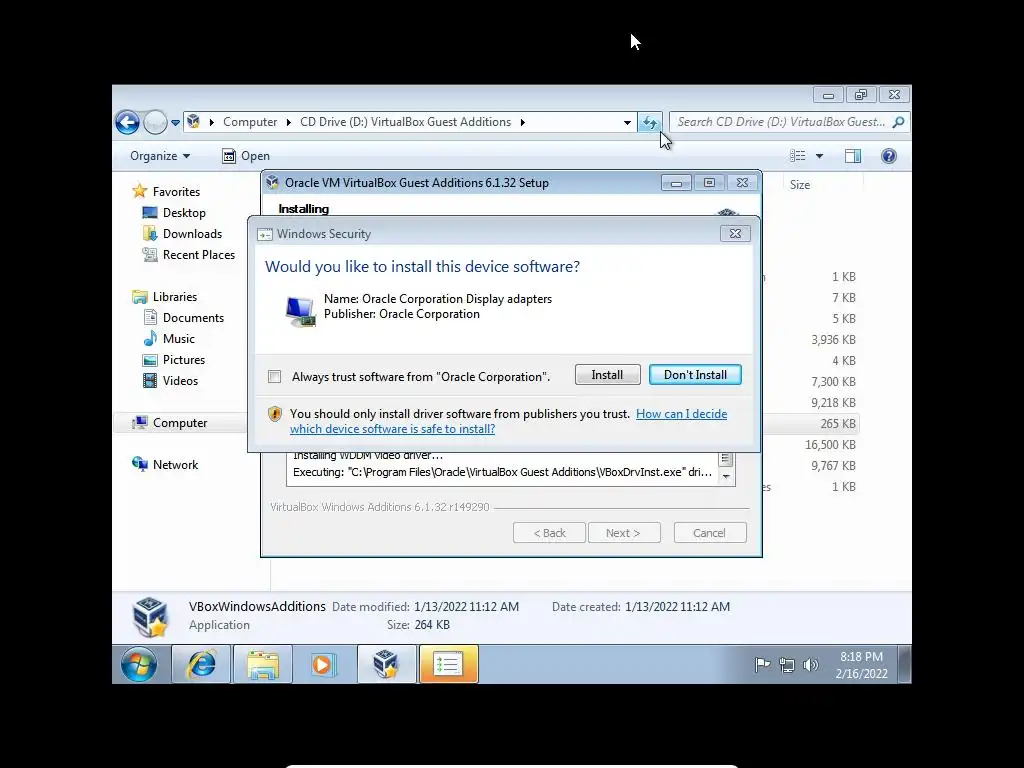This screenshot has height=768, width=1024.
Task: Click the Back button in Setup wizard
Action: coord(549,533)
